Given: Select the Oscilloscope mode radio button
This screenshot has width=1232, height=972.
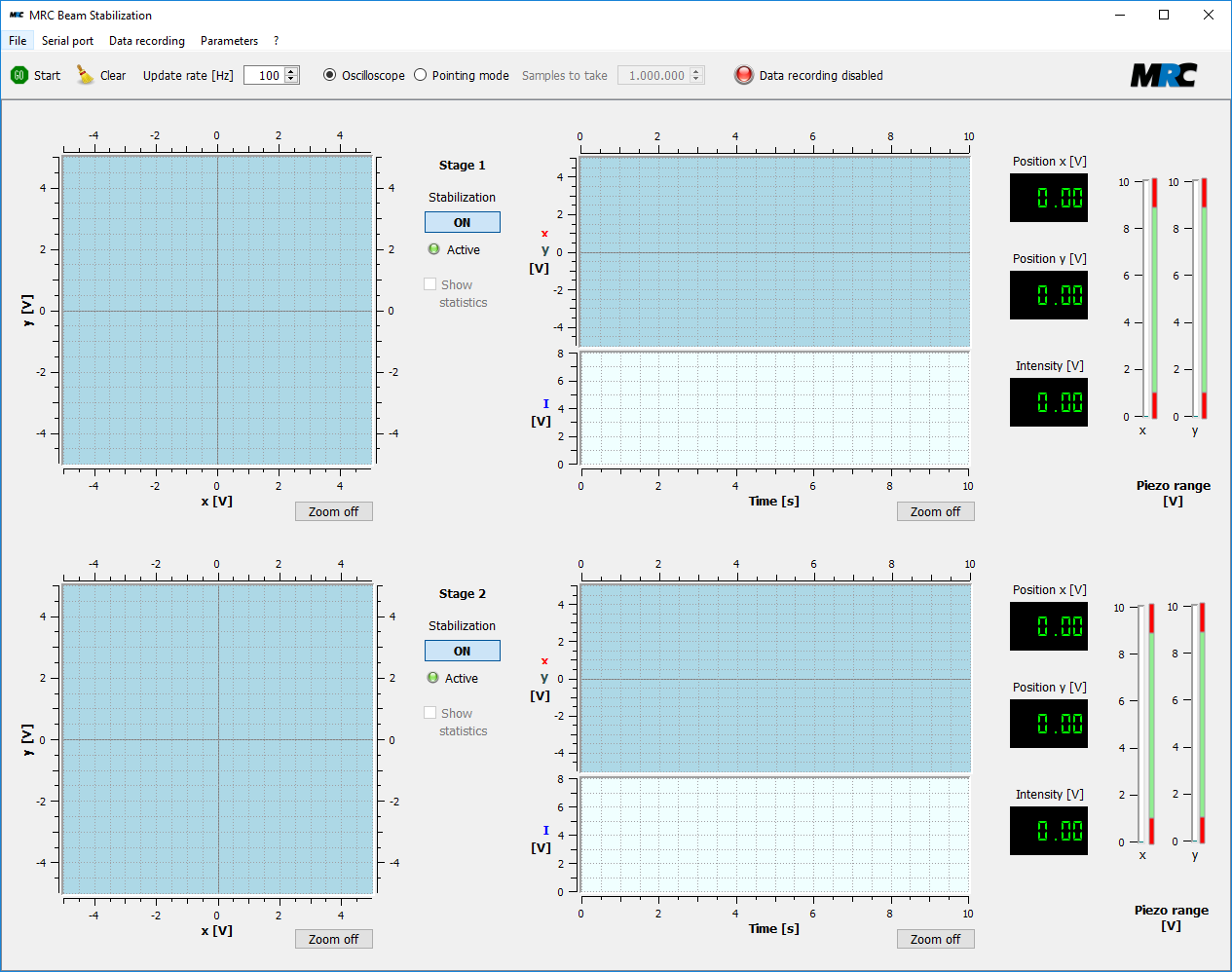Looking at the screenshot, I should coord(330,74).
